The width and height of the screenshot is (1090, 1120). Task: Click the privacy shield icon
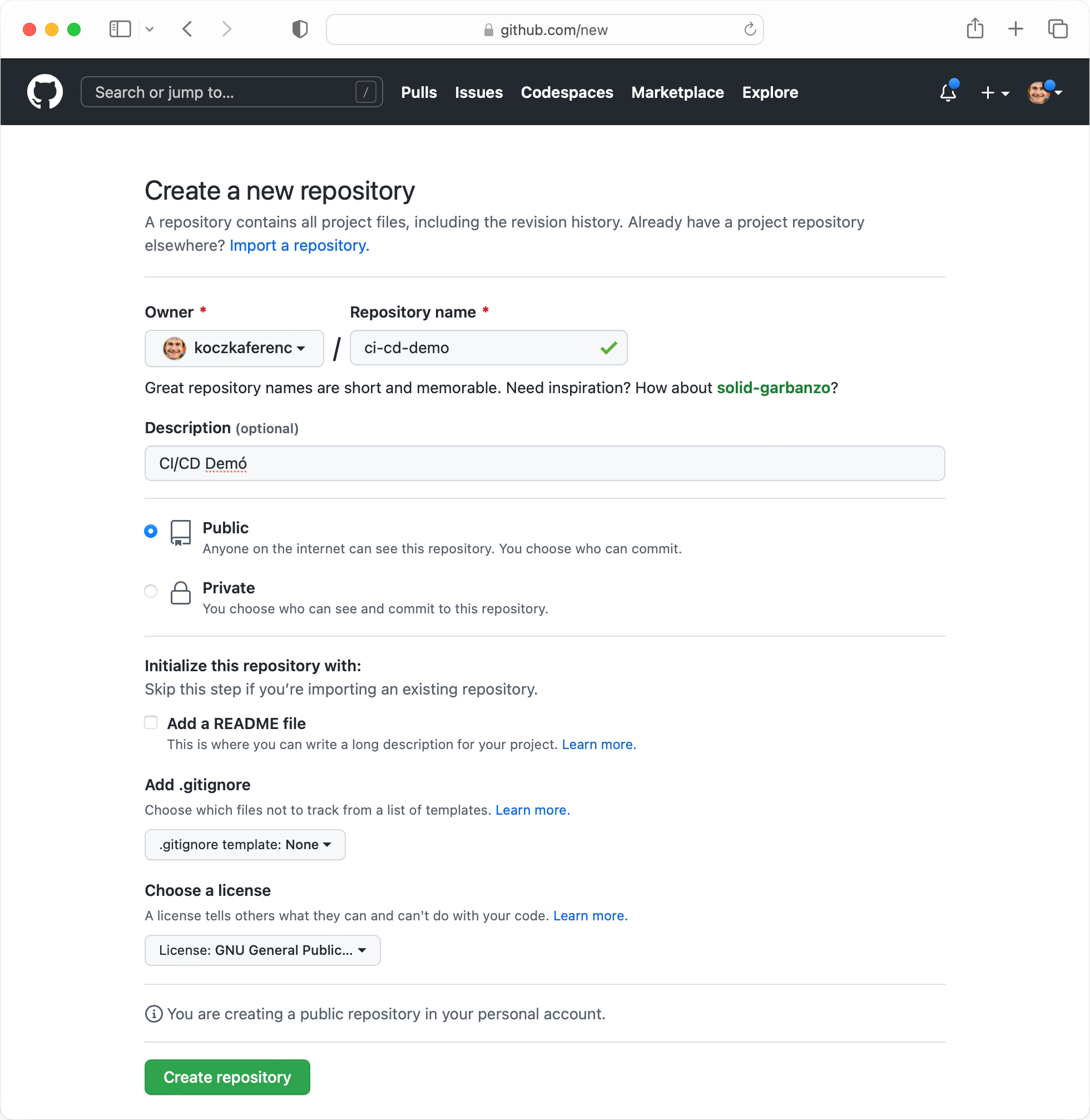click(x=300, y=29)
